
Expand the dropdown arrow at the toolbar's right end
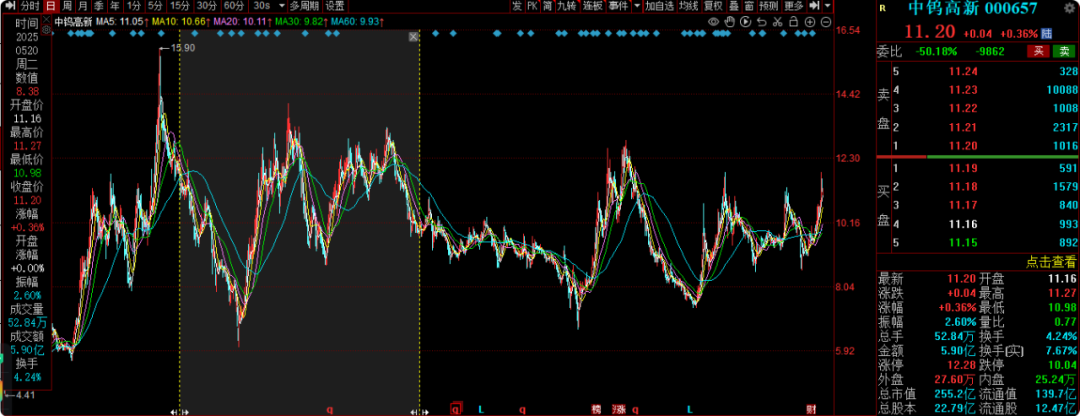[x=827, y=6]
